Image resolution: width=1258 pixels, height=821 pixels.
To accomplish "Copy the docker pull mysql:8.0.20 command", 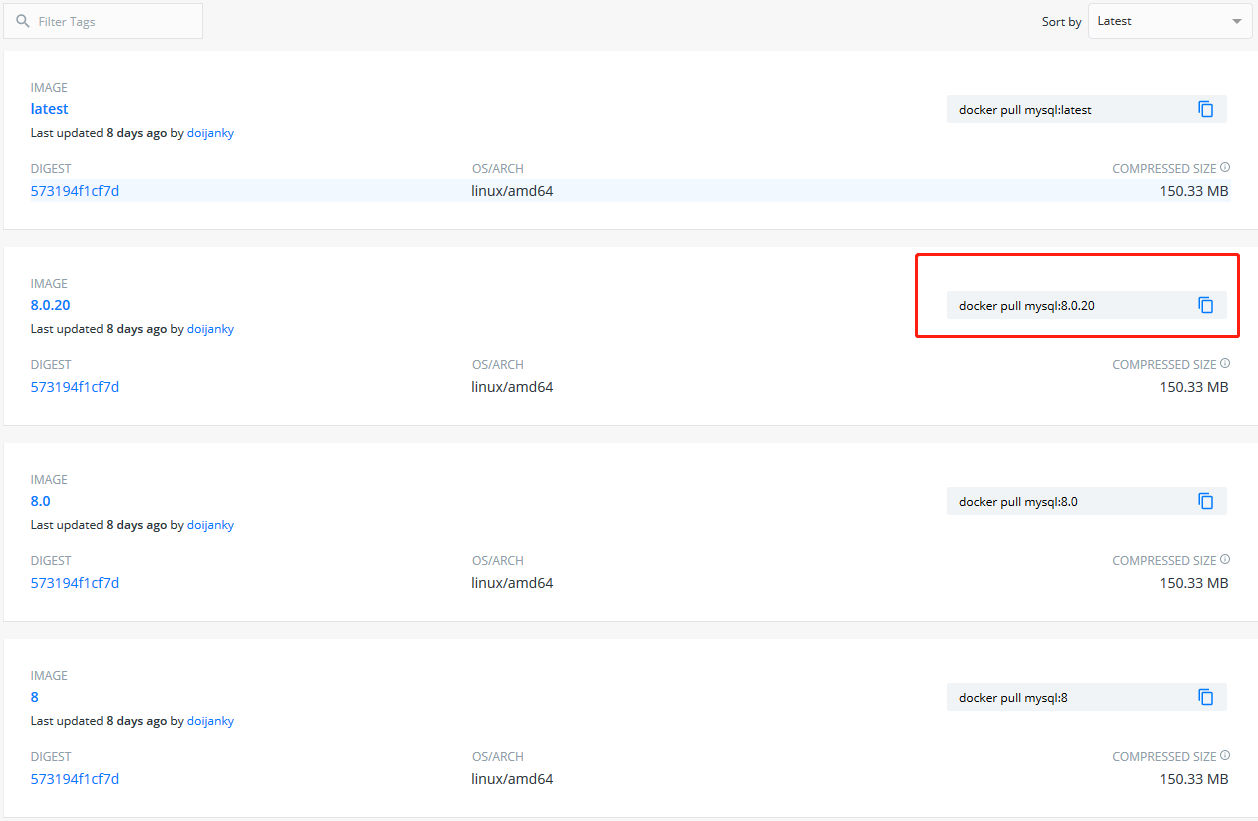I will click(1206, 305).
